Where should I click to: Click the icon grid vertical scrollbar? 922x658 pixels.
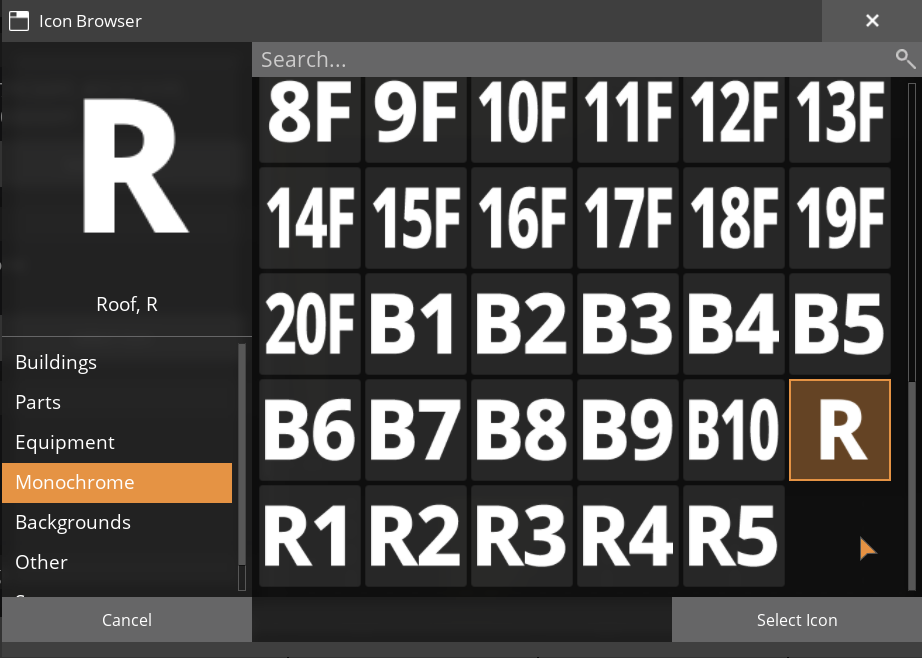click(912, 338)
